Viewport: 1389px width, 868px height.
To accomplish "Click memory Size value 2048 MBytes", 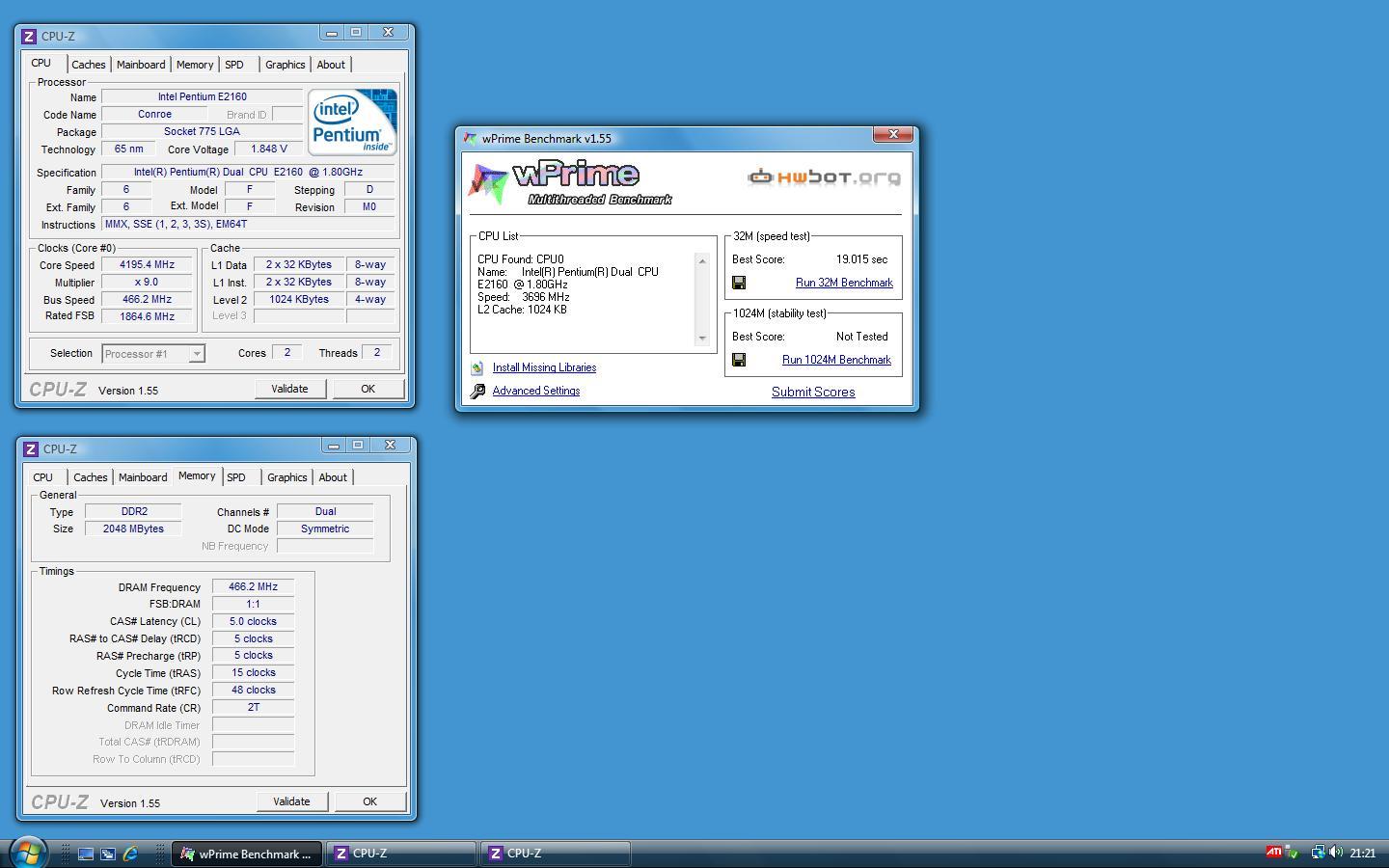I will [x=133, y=529].
